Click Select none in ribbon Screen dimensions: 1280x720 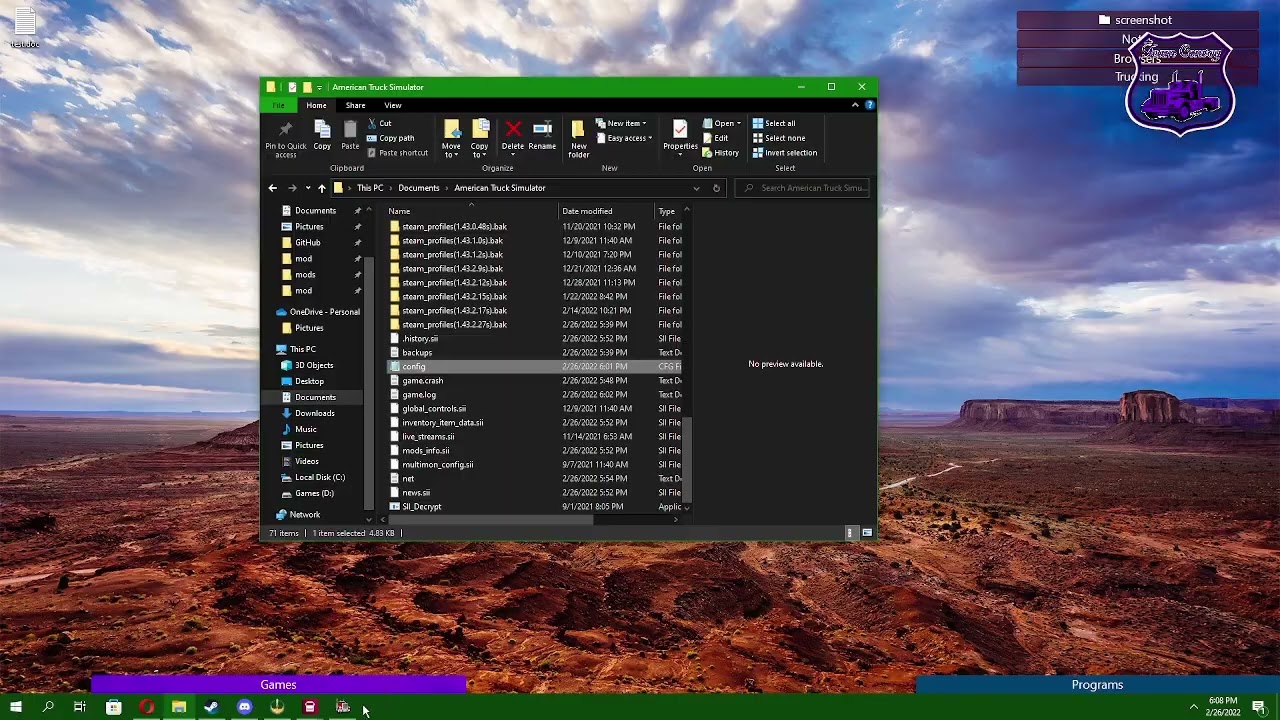click(x=778, y=138)
